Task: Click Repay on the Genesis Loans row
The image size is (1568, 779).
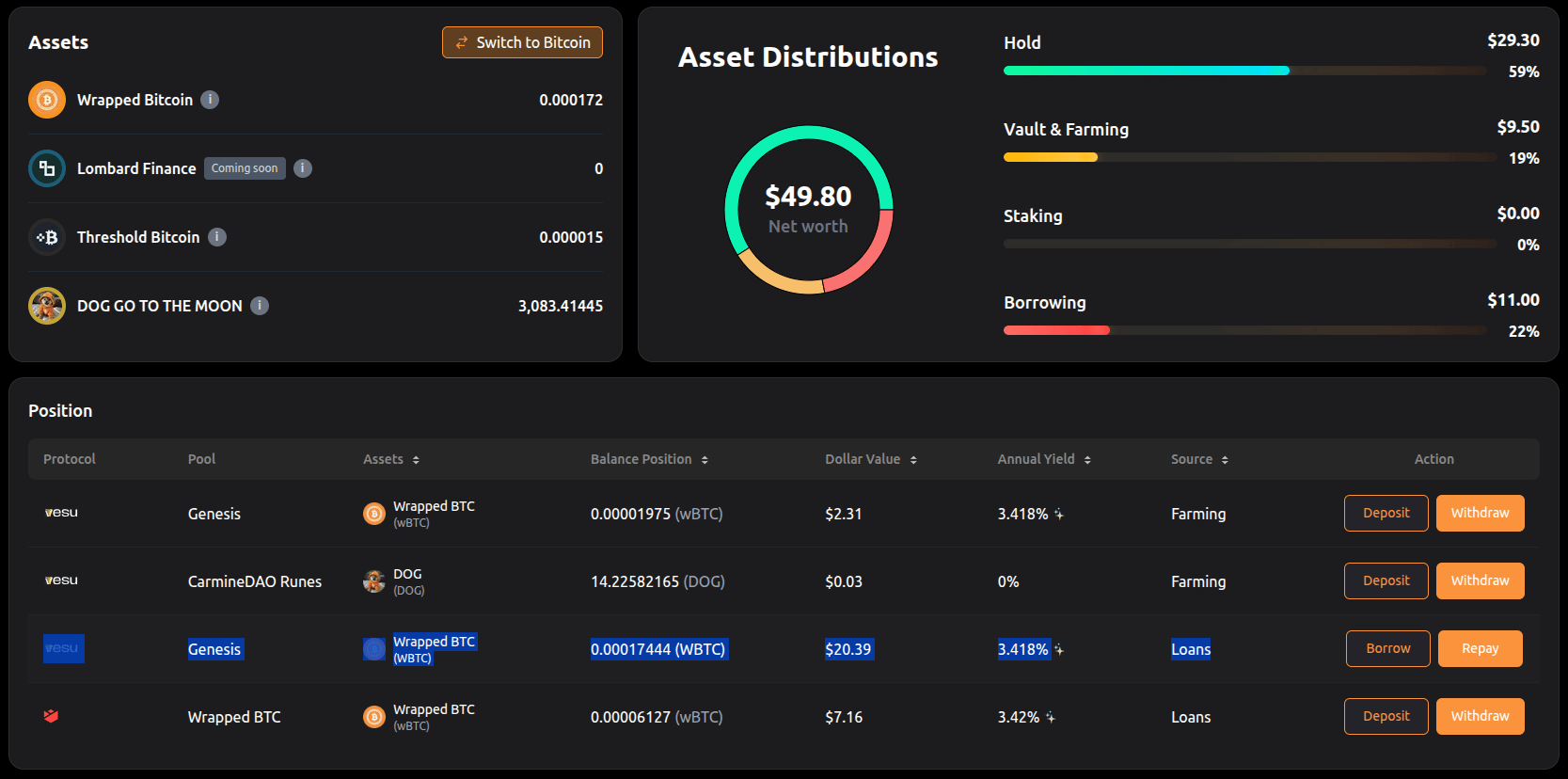Action: coord(1480,648)
